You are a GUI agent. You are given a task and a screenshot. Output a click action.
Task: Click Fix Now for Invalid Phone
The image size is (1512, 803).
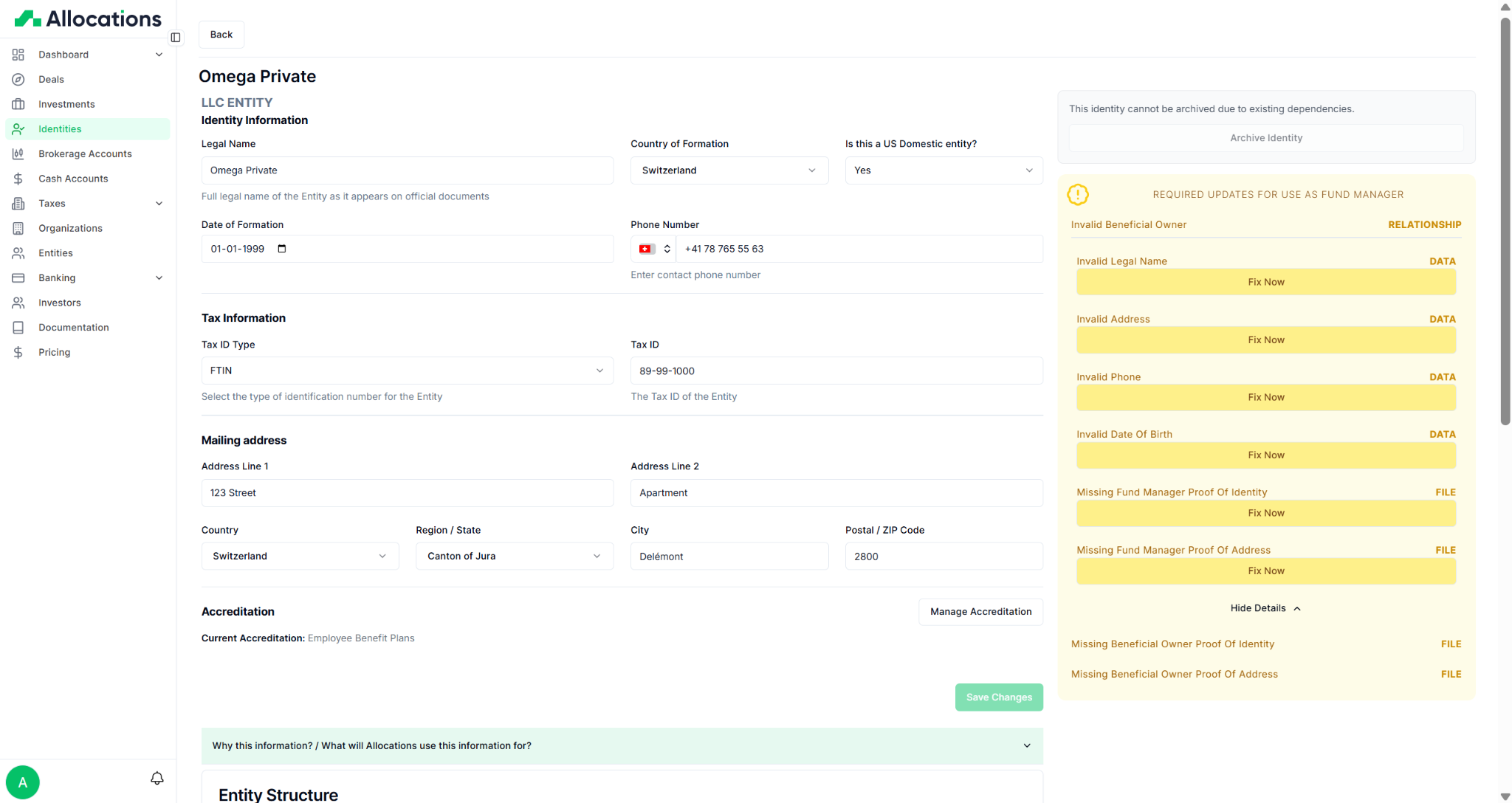(x=1265, y=397)
